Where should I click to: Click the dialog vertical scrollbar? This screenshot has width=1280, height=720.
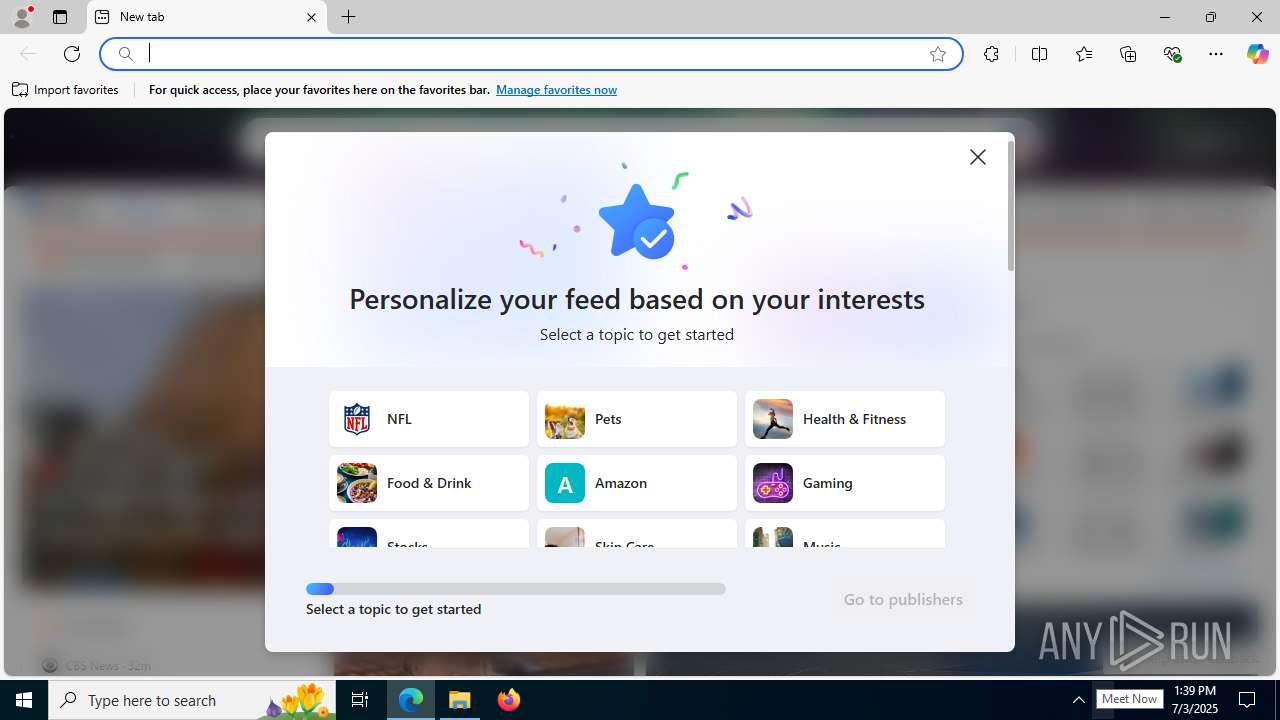[1011, 206]
